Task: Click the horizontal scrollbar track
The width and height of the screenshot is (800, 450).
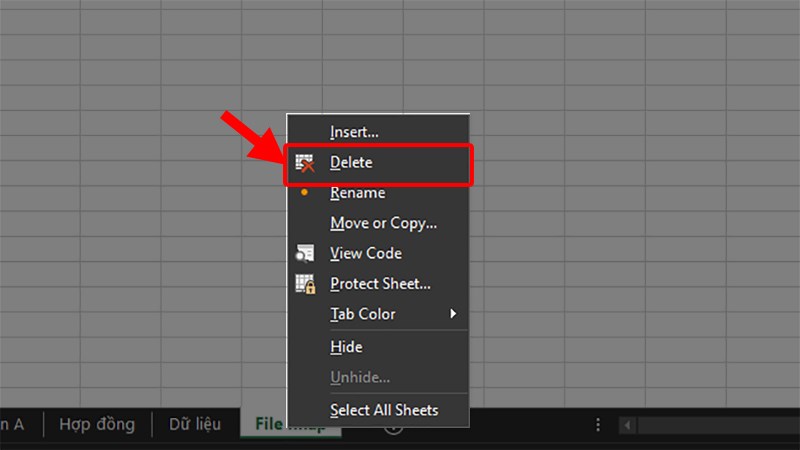Action: tap(718, 425)
